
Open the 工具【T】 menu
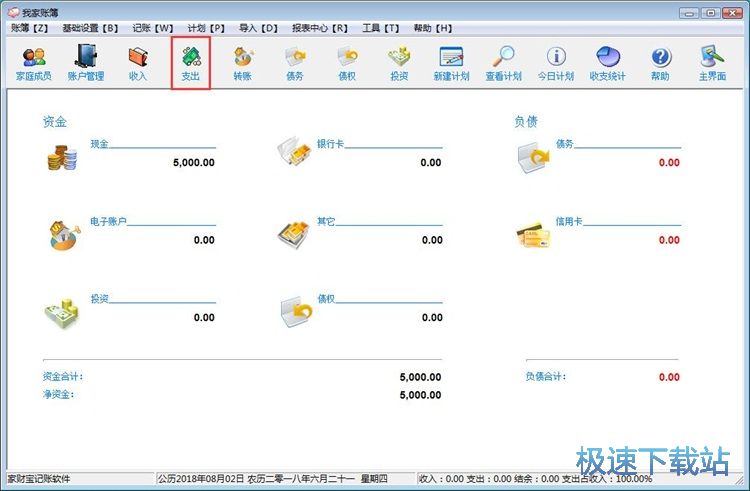pyautogui.click(x=380, y=28)
